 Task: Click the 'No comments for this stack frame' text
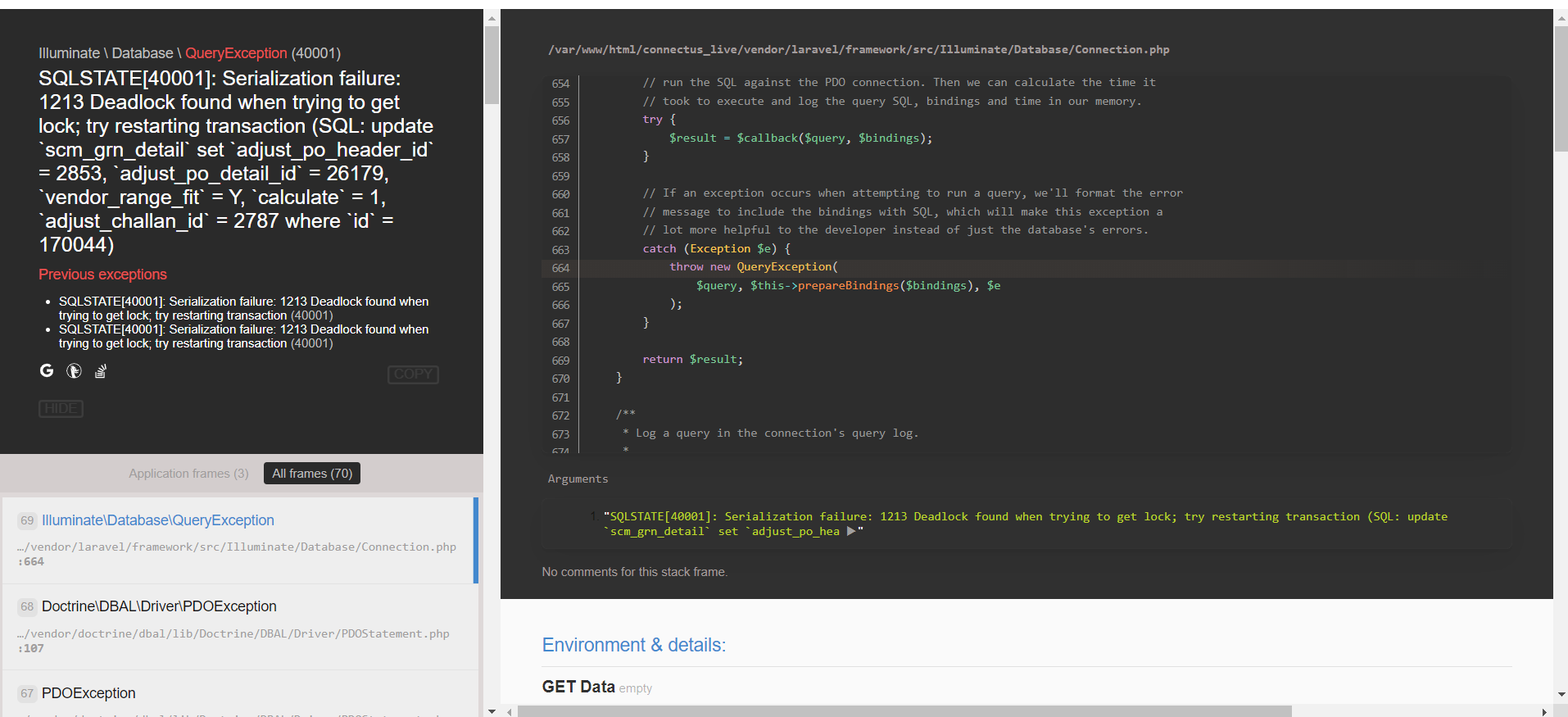(x=634, y=572)
